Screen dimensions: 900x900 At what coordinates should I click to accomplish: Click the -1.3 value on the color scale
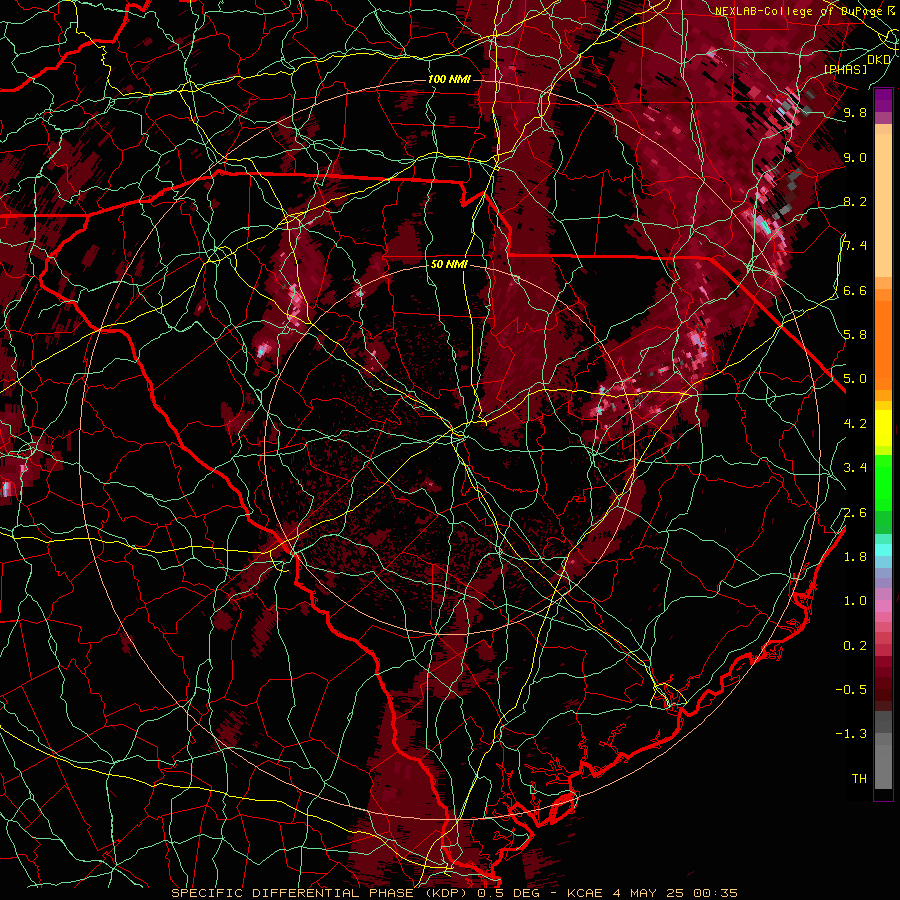(x=851, y=734)
